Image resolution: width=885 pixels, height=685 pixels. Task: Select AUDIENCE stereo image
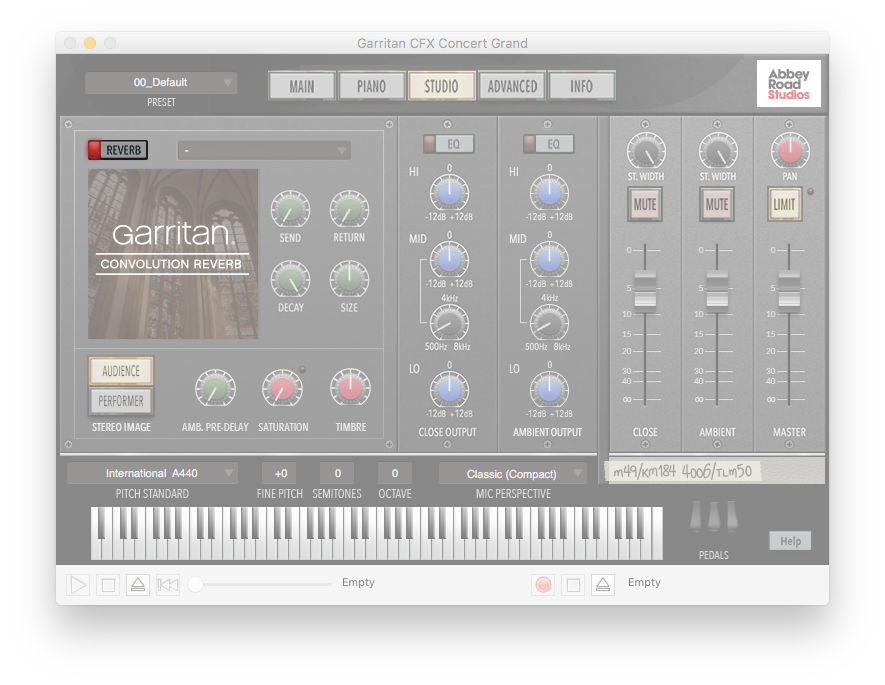point(121,371)
